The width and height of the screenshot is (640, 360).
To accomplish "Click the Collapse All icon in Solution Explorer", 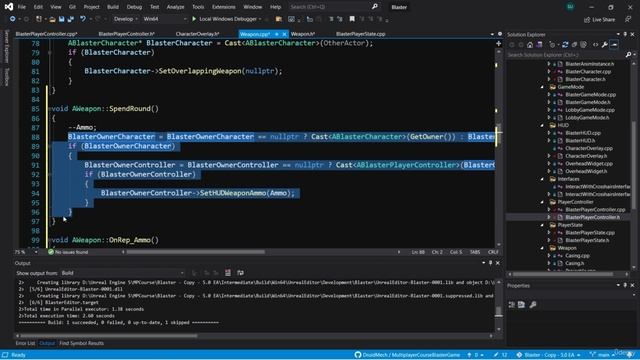I will 574,44.
